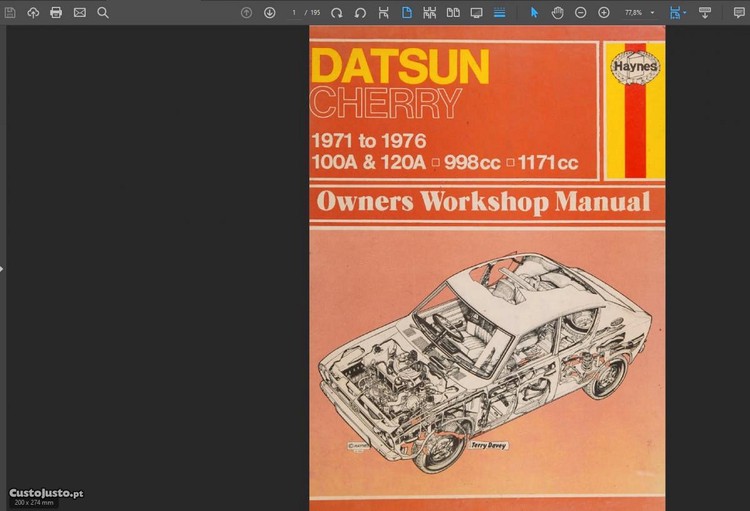Open the search magnifier tool
750x511 pixels.
click(x=102, y=13)
